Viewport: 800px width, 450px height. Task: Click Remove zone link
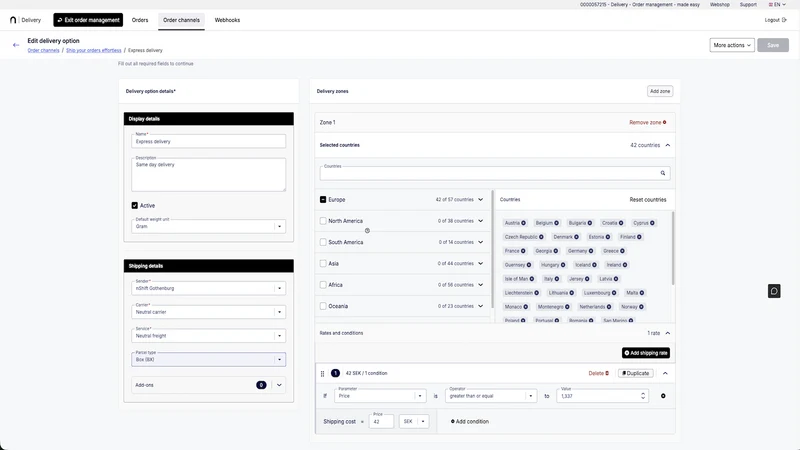click(x=647, y=122)
